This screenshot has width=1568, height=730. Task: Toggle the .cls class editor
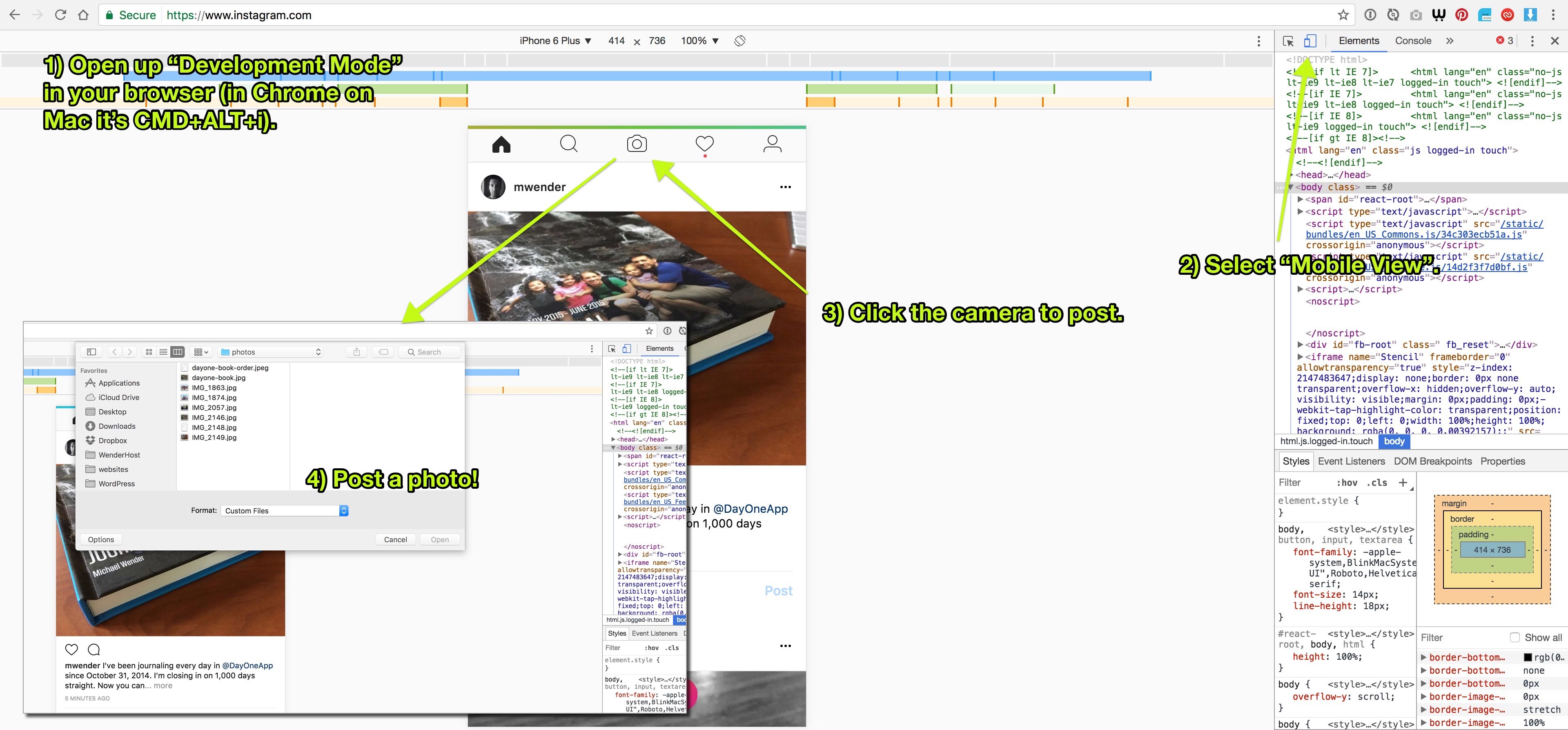[x=1377, y=483]
